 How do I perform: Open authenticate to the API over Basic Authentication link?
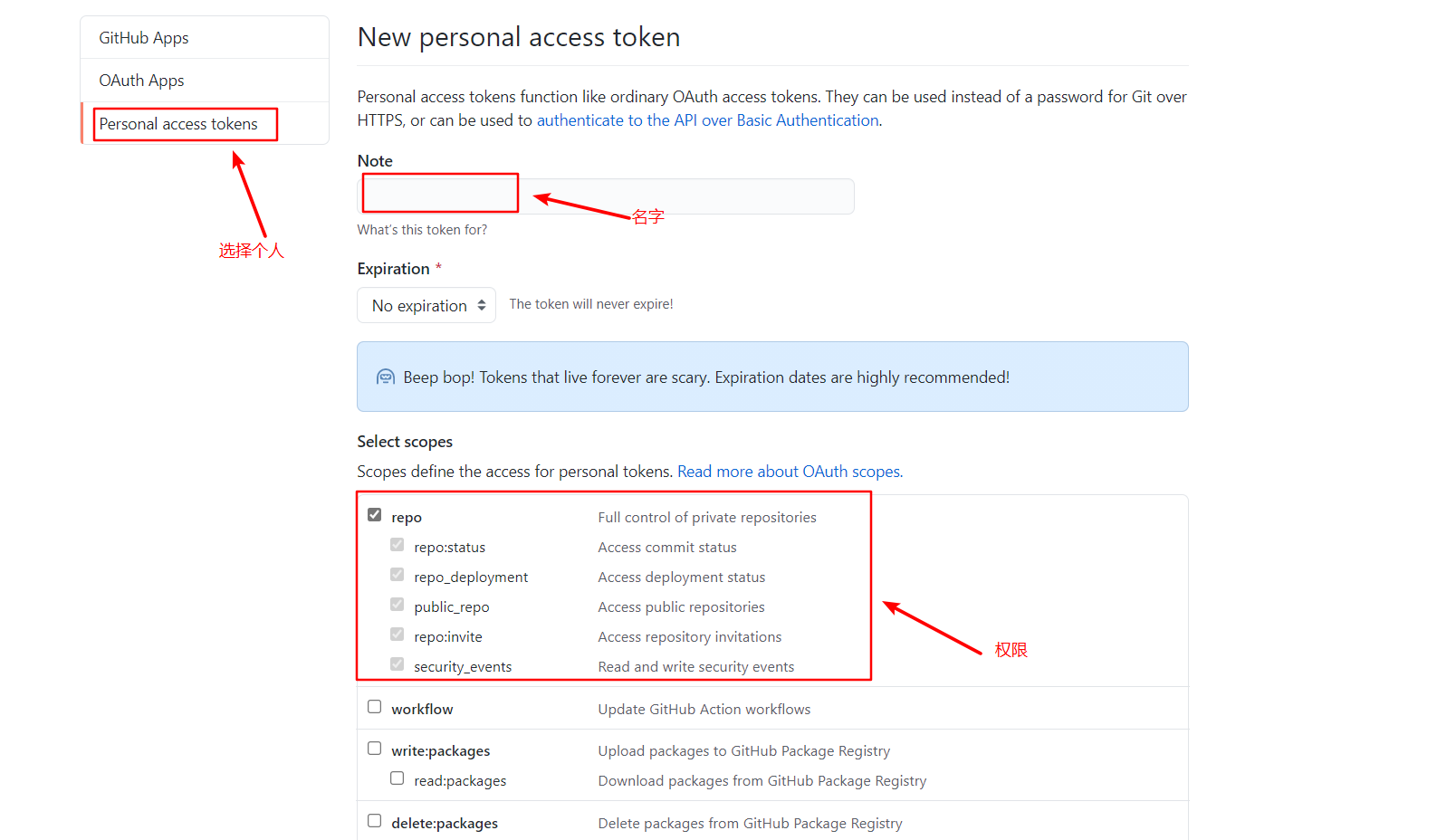click(708, 120)
